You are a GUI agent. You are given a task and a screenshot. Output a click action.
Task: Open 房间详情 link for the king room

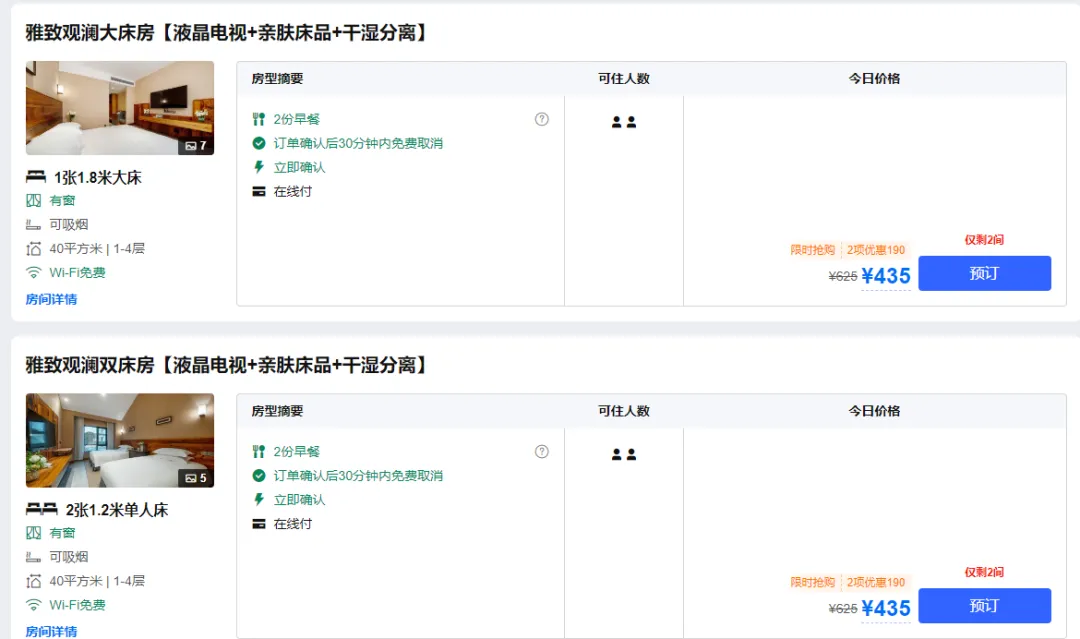point(51,299)
